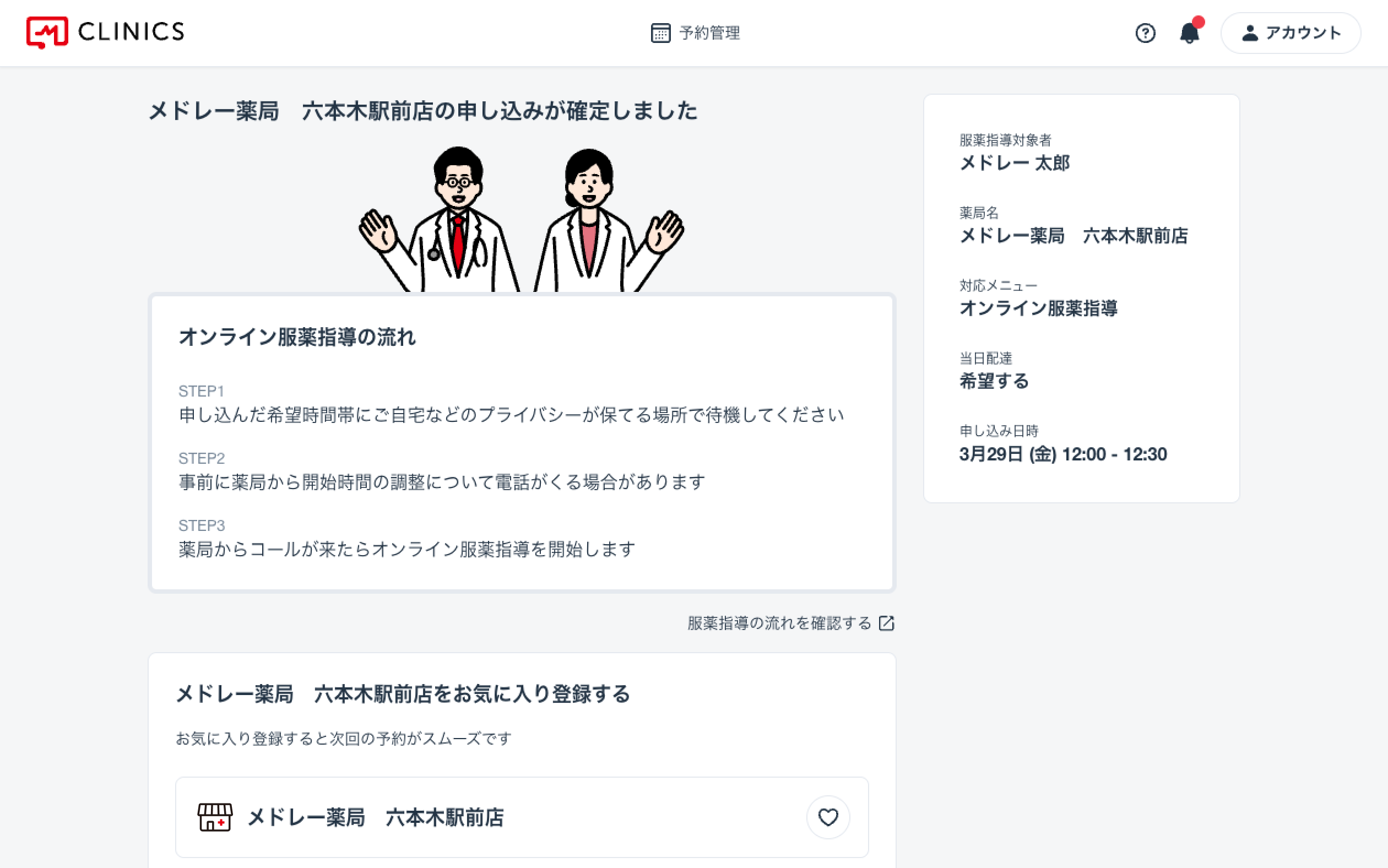The height and width of the screenshot is (868, 1388).
Task: Open the help question mark icon
Action: [1145, 32]
